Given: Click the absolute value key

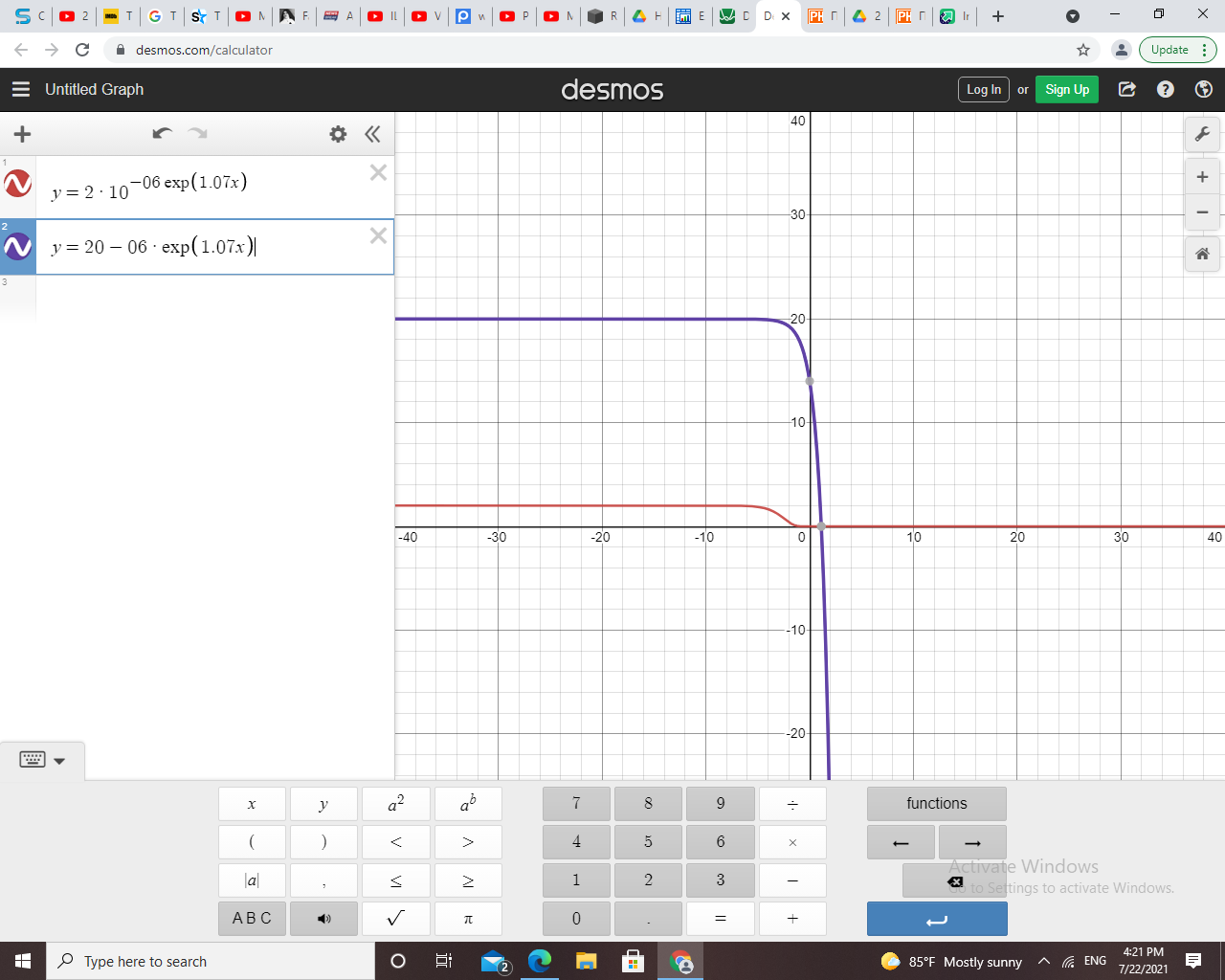Looking at the screenshot, I should [252, 880].
